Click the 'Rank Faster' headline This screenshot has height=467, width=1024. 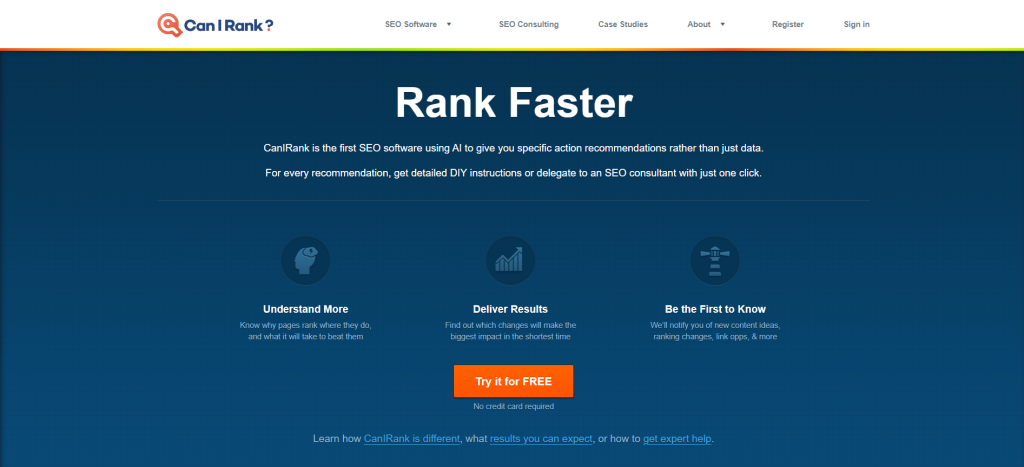coord(514,103)
